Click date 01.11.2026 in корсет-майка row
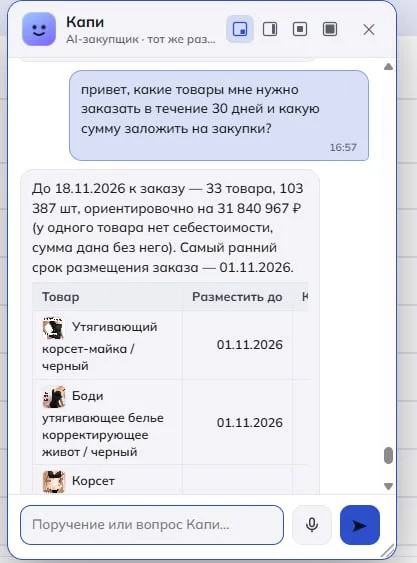The width and height of the screenshot is (417, 563). point(250,345)
